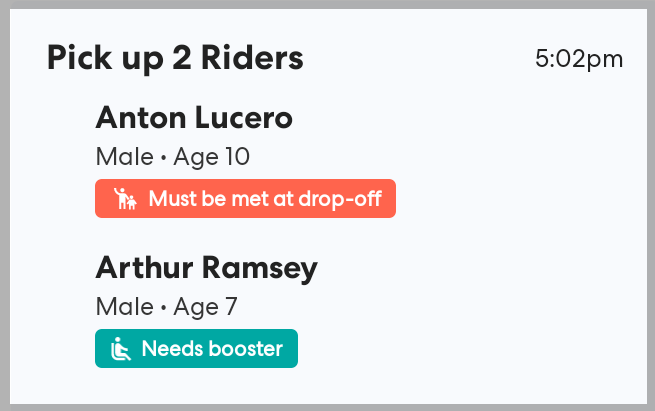Click the adult-with-child icon in red badge
This screenshot has height=411, width=655.
click(124, 198)
